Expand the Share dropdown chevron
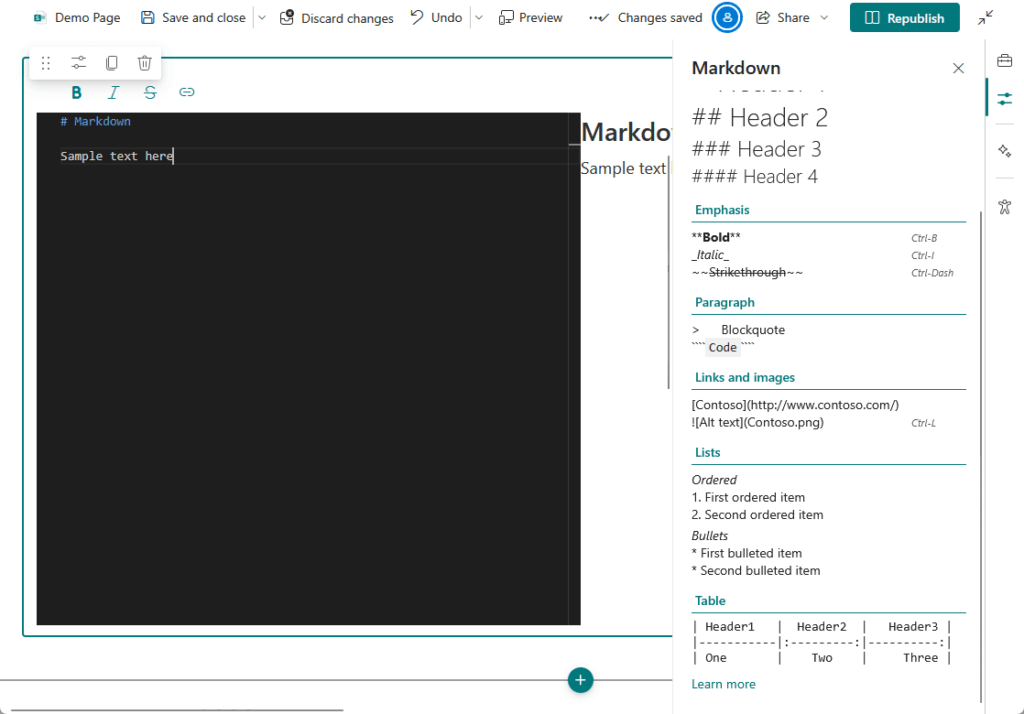 (824, 18)
